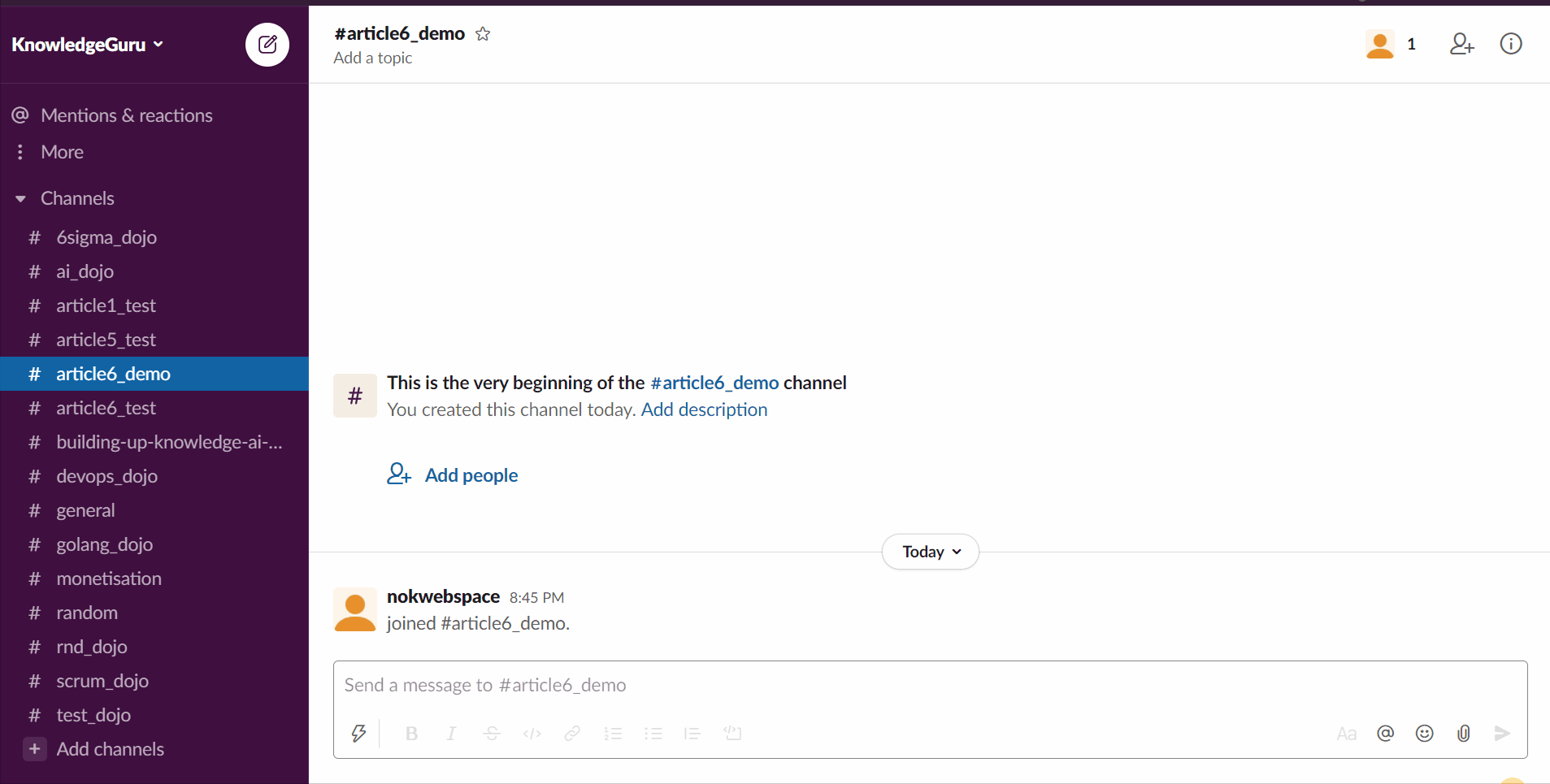Click into the message input field

pos(930,685)
